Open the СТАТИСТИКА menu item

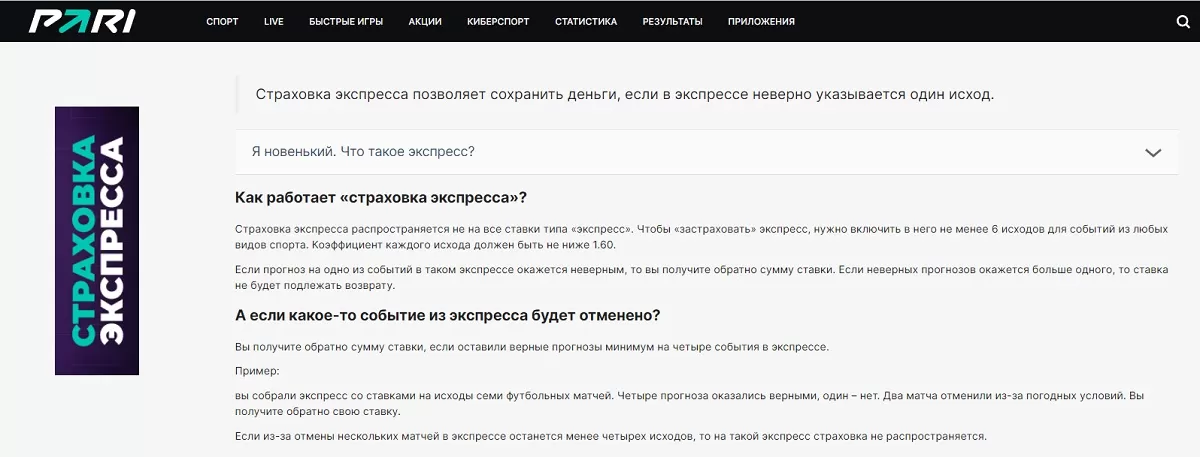tap(586, 21)
